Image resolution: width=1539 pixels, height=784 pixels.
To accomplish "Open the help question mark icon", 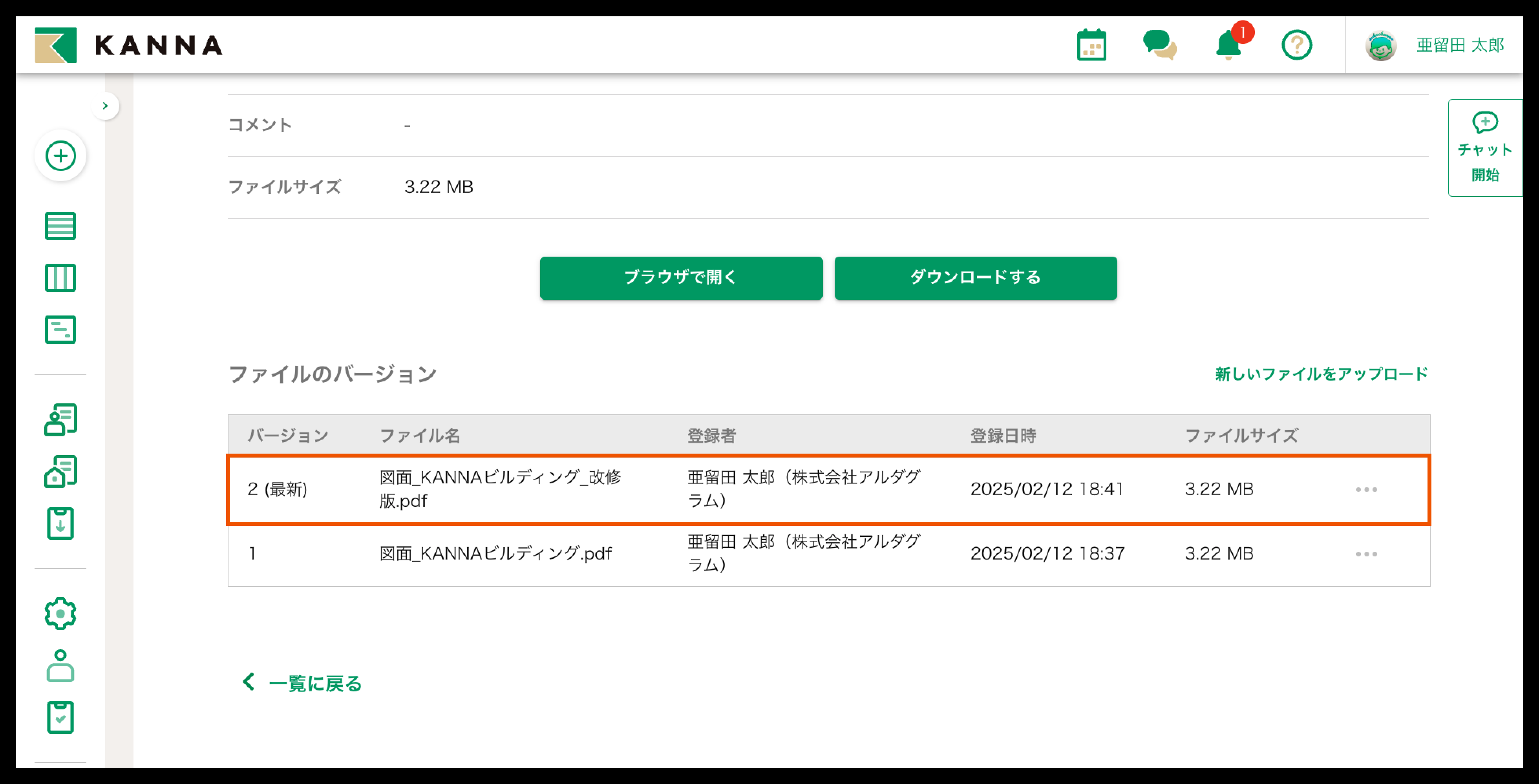I will tap(1296, 46).
